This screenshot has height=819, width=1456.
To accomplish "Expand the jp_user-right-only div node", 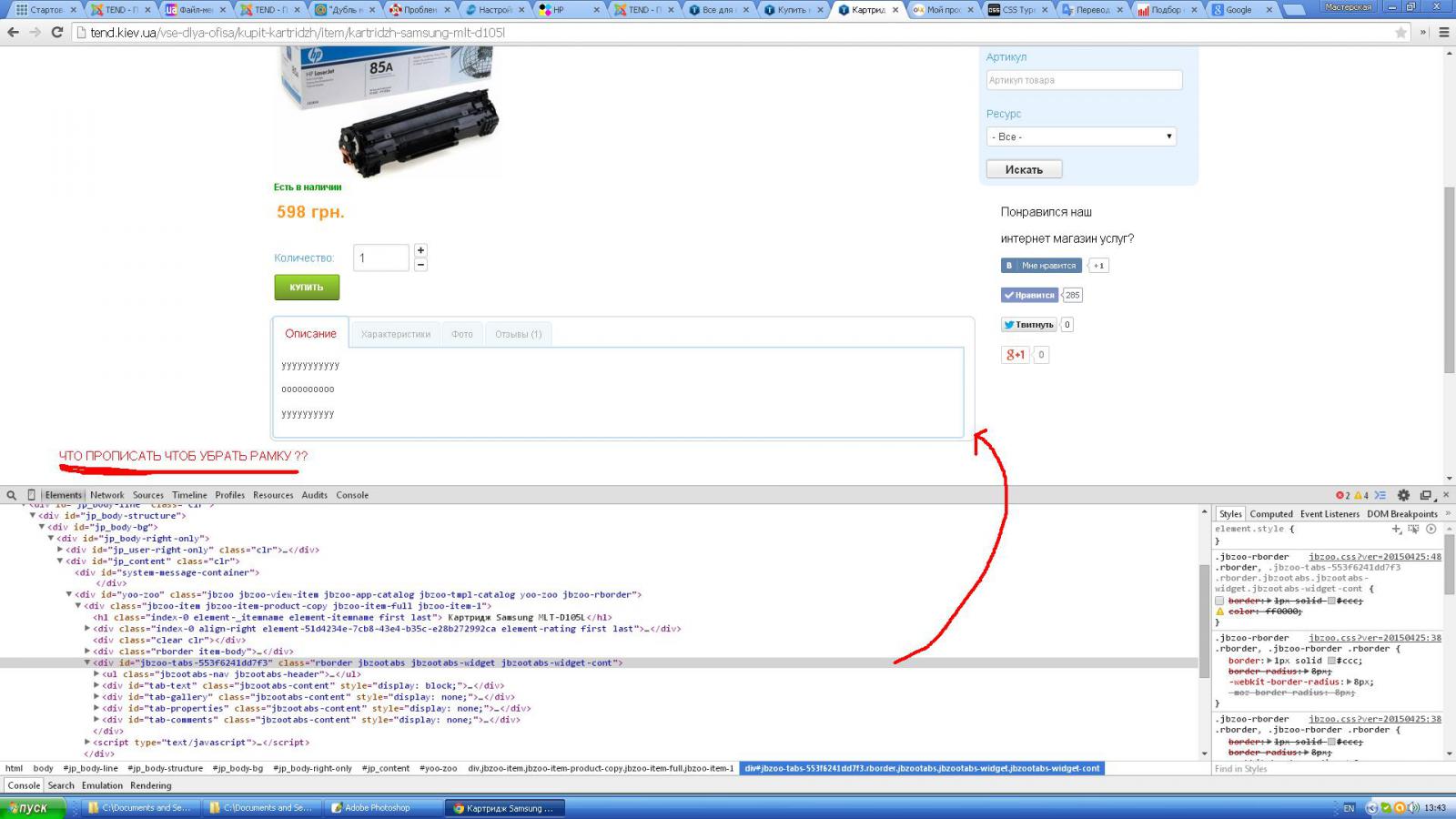I will (x=60, y=550).
